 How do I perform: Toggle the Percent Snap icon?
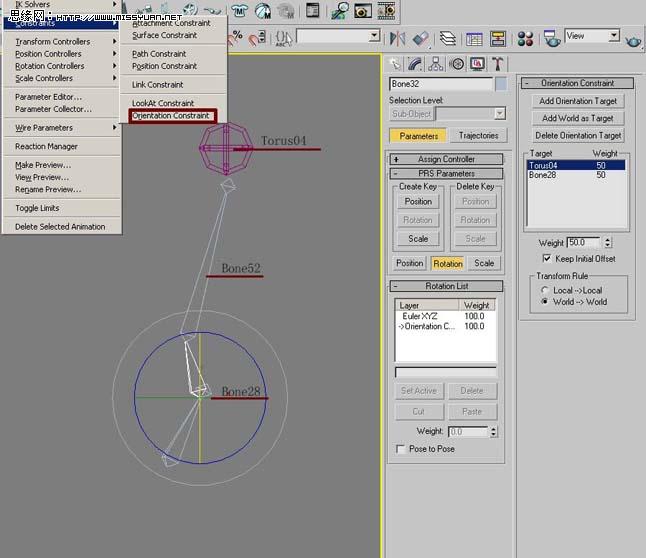[236, 38]
